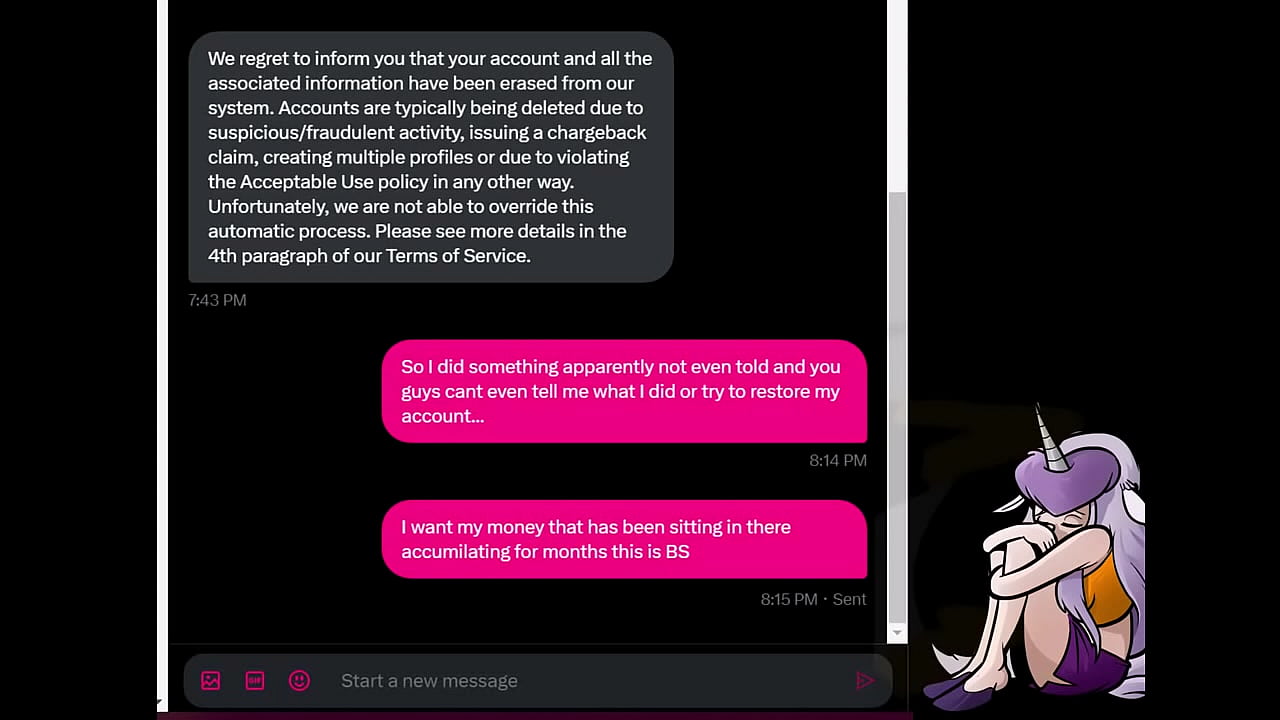Click the chat scrollbar thumb

coord(897,405)
